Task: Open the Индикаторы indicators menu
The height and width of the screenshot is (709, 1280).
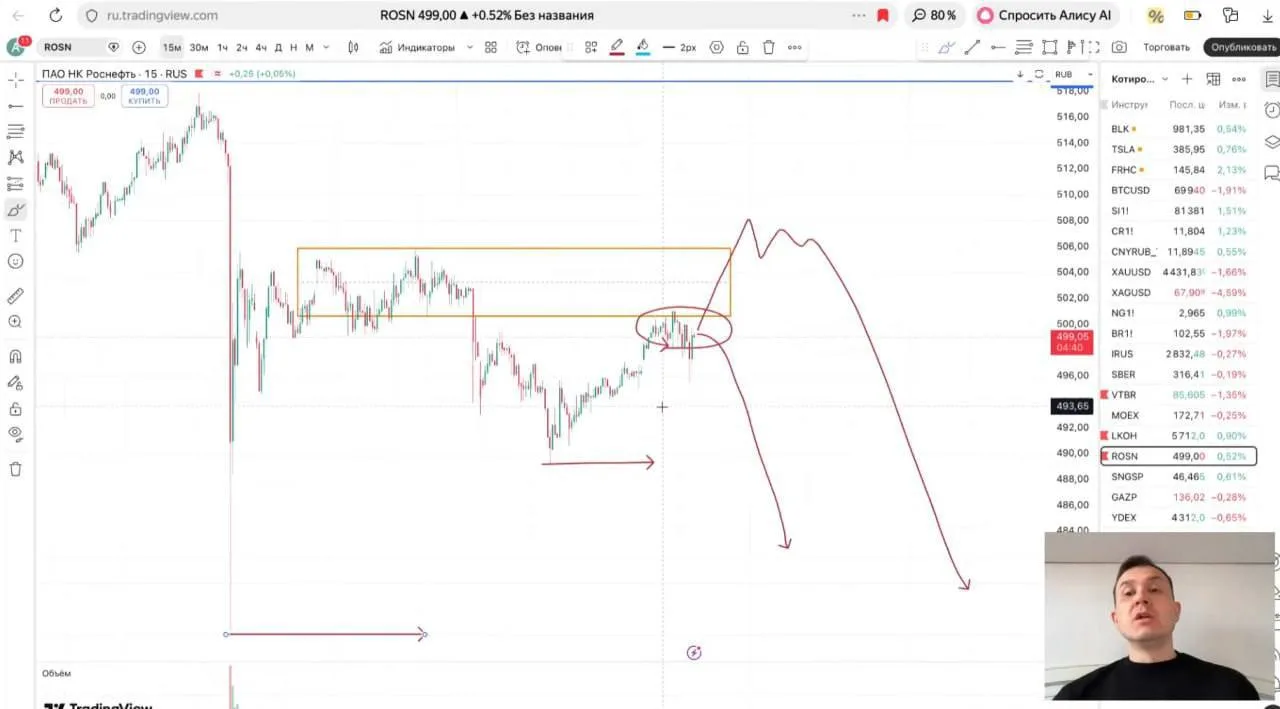Action: point(417,47)
